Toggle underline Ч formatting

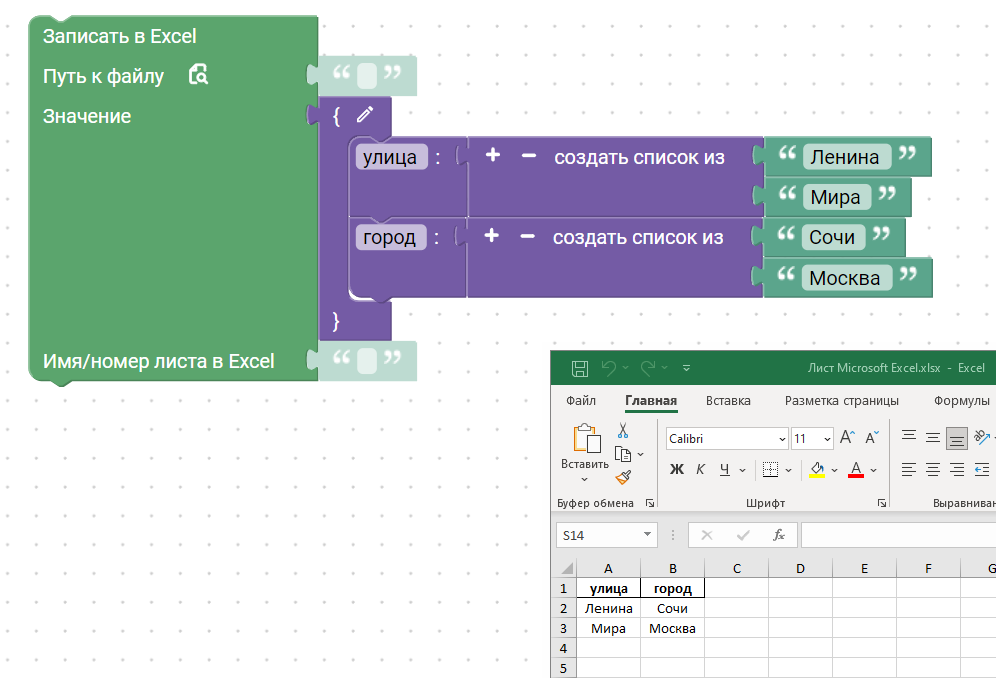pos(725,470)
